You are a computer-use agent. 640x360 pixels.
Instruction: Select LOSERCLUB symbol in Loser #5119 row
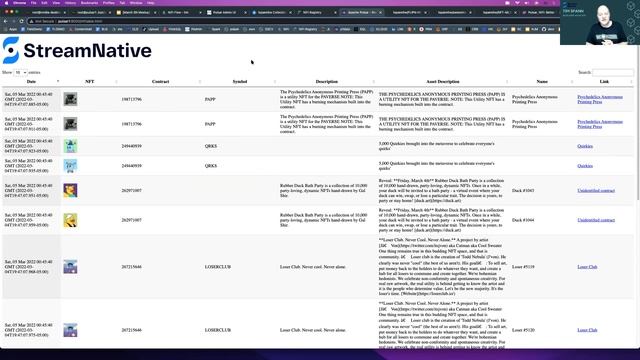point(218,267)
